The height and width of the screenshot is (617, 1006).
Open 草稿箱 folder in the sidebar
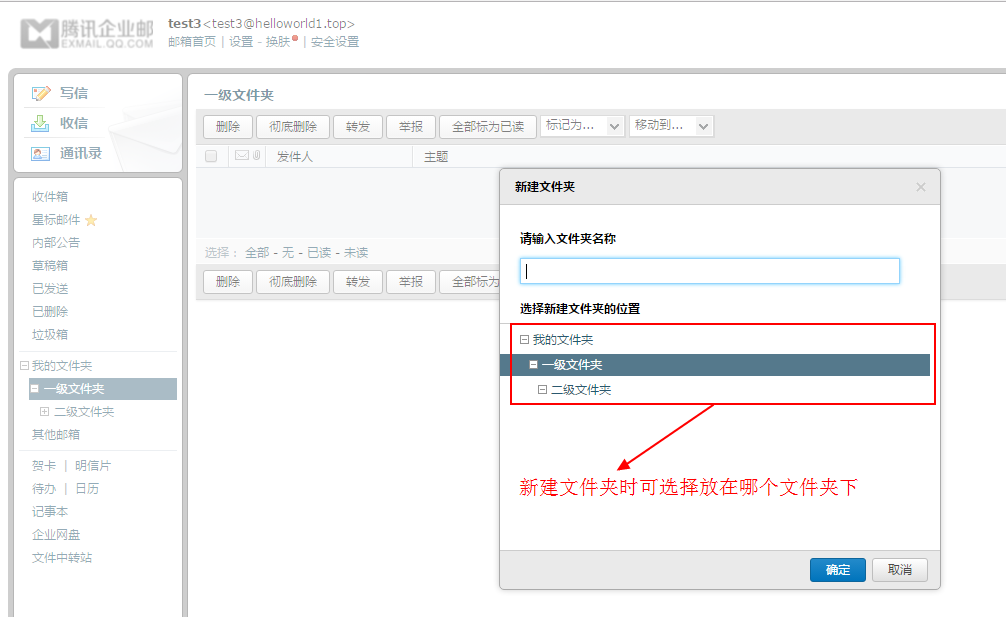tap(50, 266)
